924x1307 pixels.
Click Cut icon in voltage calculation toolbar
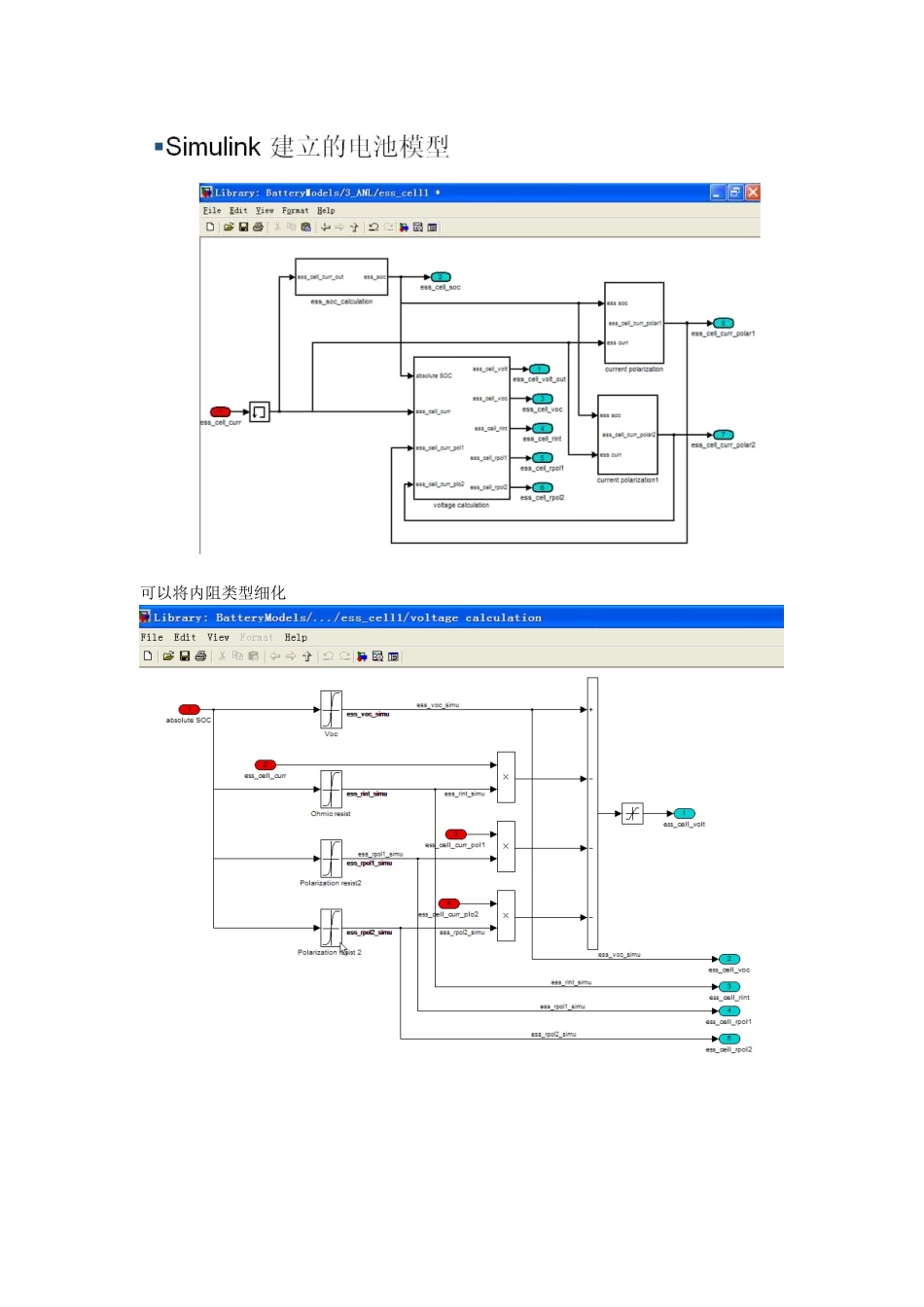click(222, 656)
